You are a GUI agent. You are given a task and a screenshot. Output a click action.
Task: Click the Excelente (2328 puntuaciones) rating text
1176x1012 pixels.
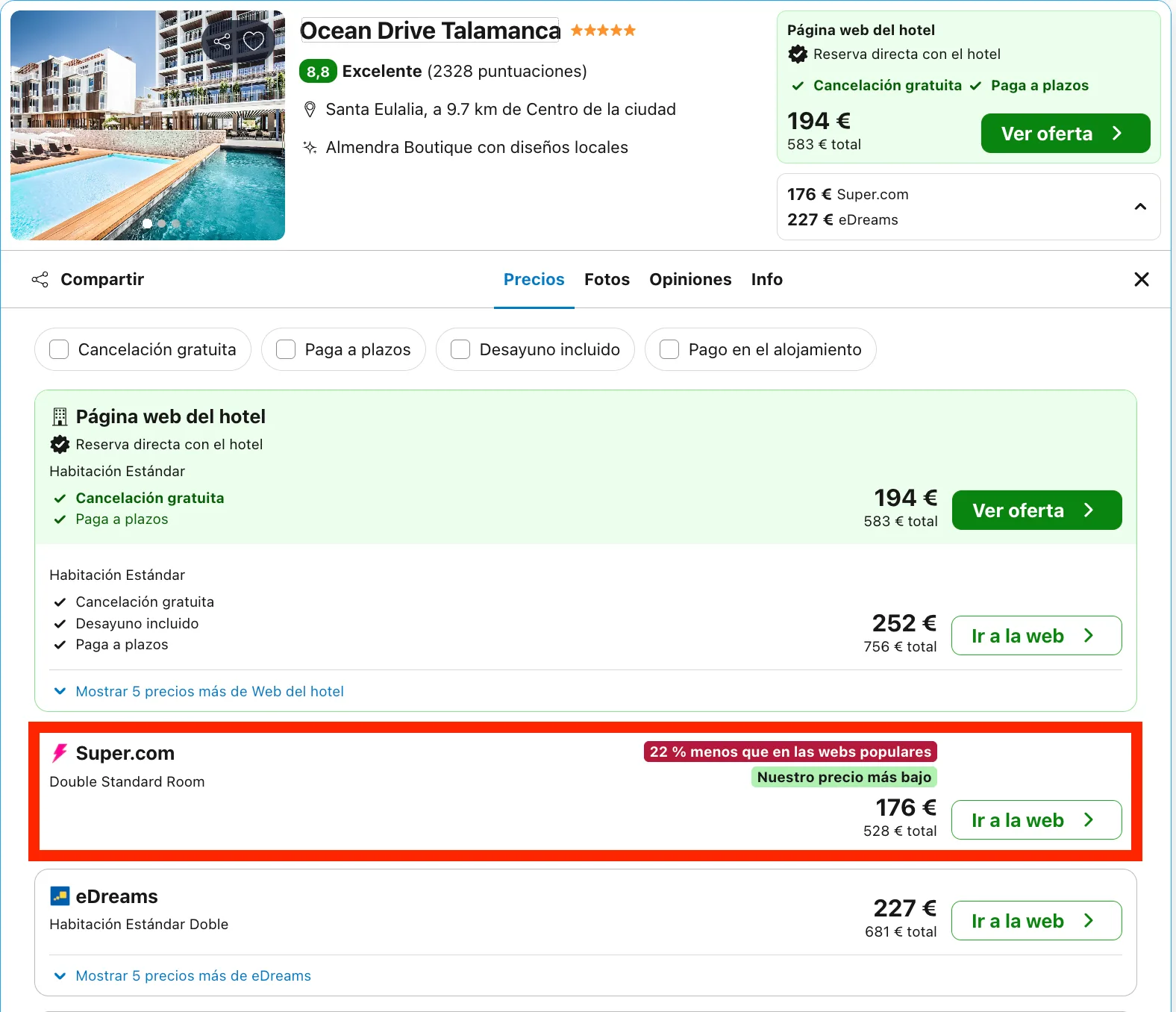(464, 72)
